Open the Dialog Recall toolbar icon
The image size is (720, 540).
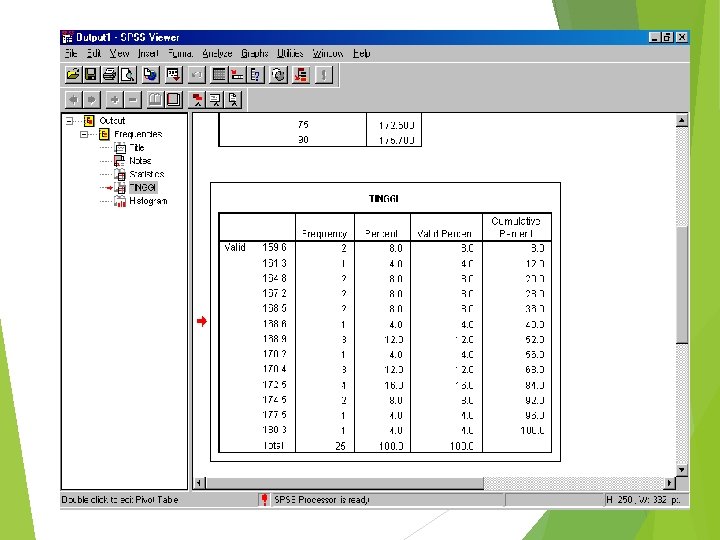click(174, 74)
